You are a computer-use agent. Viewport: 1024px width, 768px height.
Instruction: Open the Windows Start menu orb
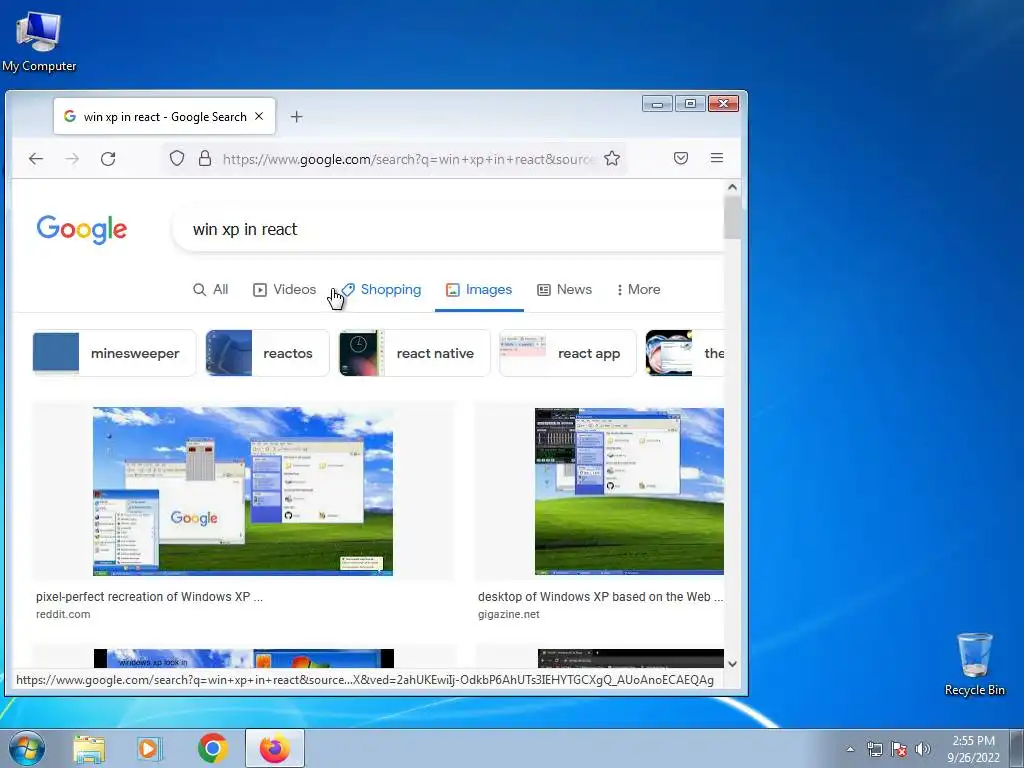tap(27, 748)
